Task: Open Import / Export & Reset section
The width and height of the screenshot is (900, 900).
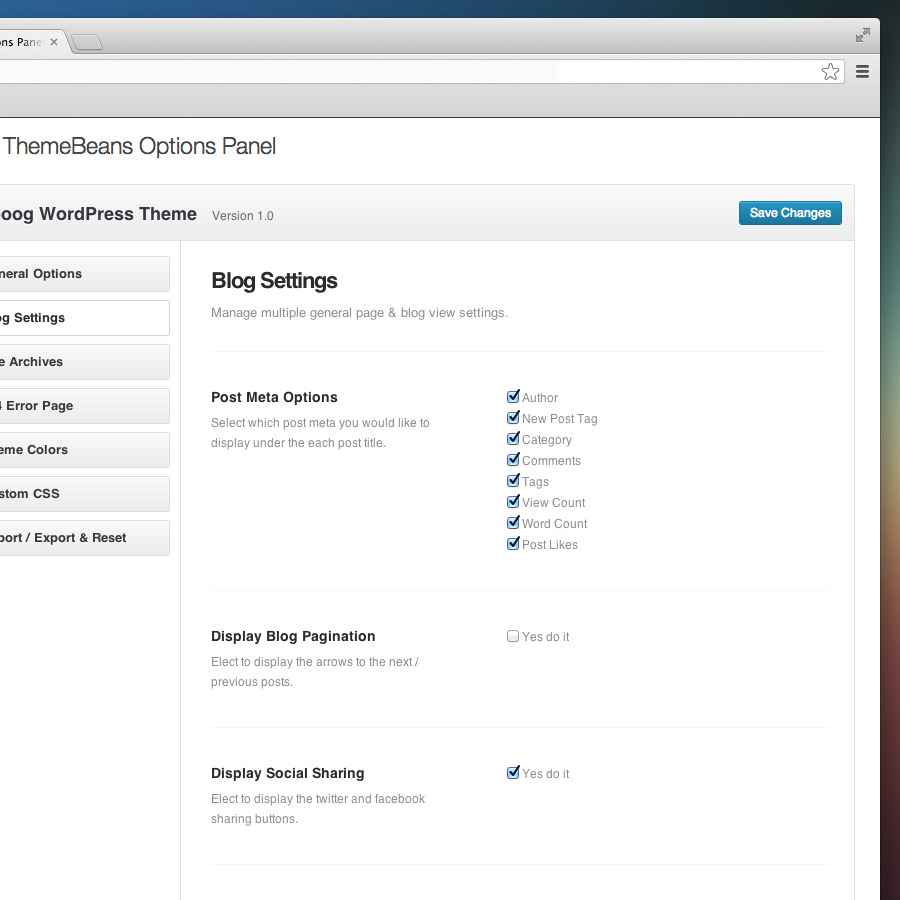Action: coord(80,538)
